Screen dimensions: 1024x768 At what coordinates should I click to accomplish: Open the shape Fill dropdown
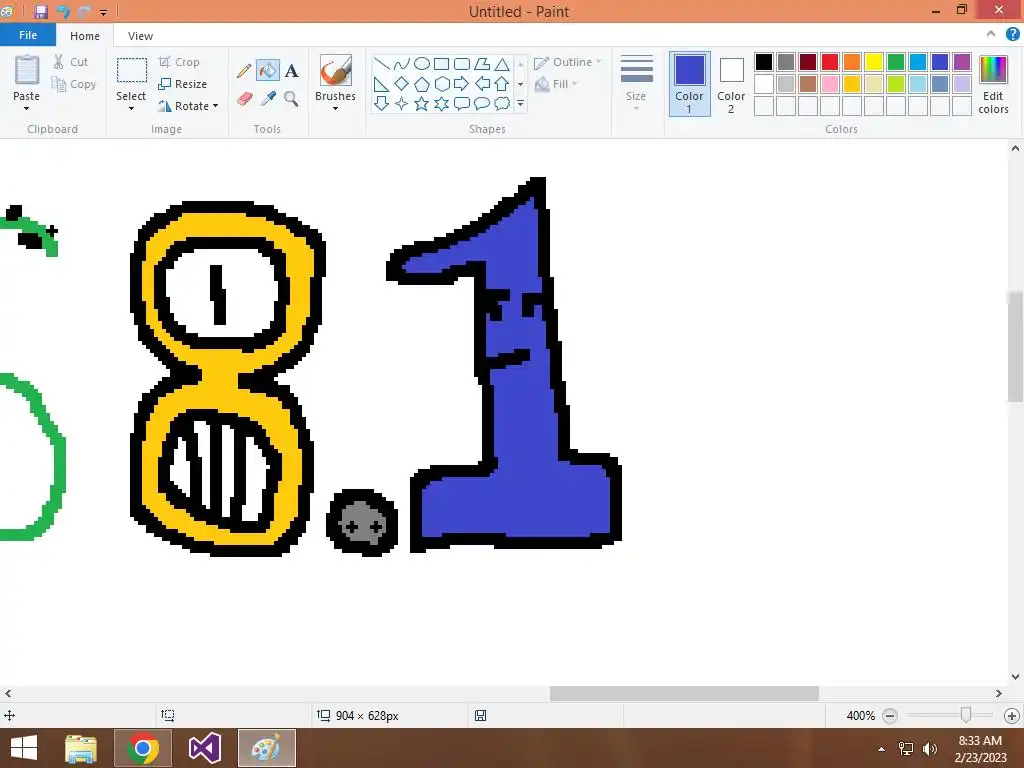[x=556, y=84]
